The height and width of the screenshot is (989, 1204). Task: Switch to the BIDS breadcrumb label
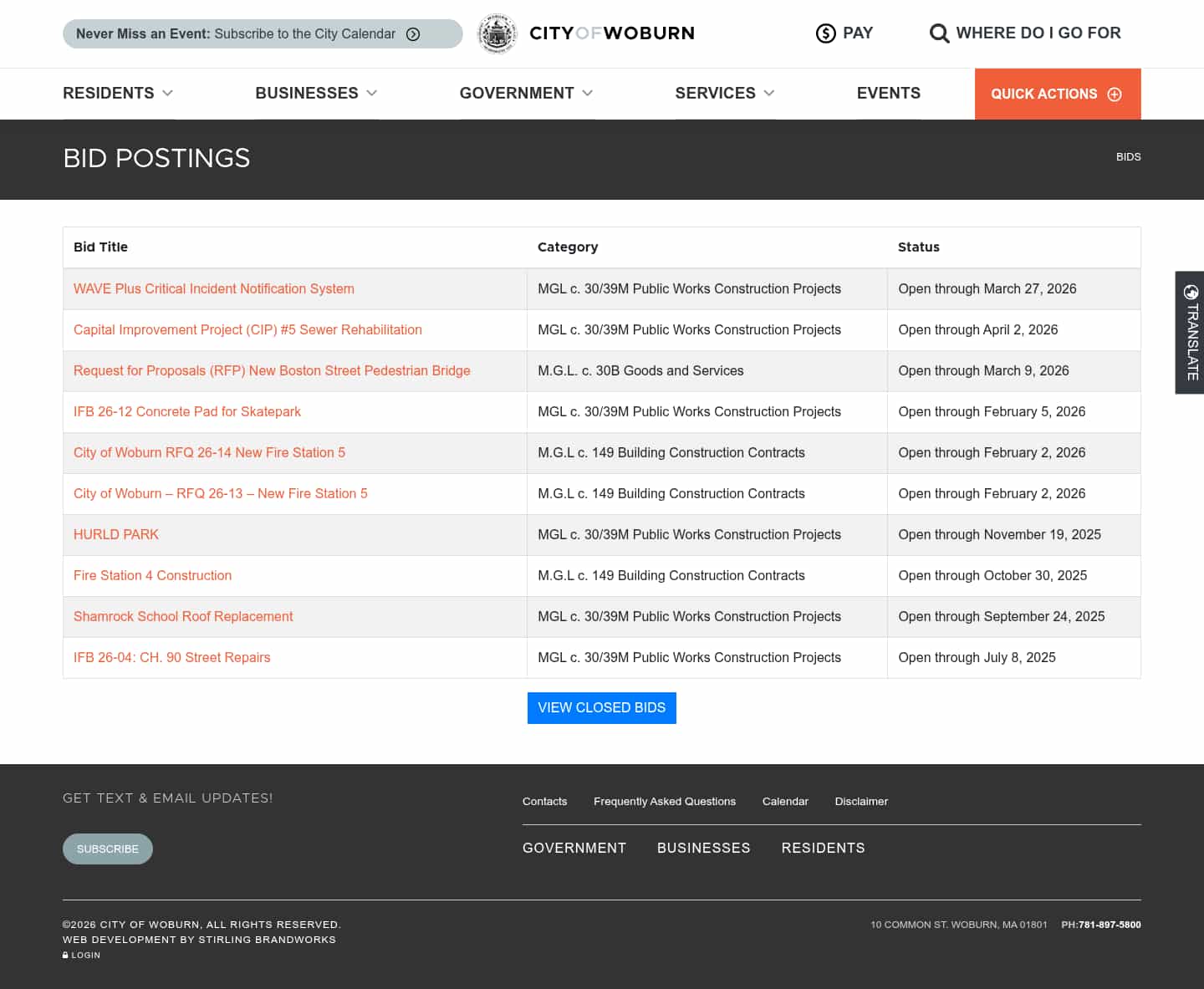point(1129,157)
